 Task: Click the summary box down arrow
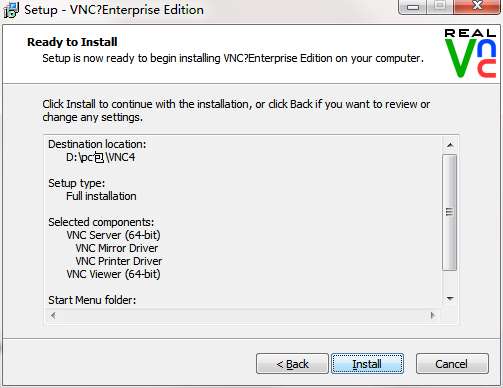pyautogui.click(x=450, y=299)
